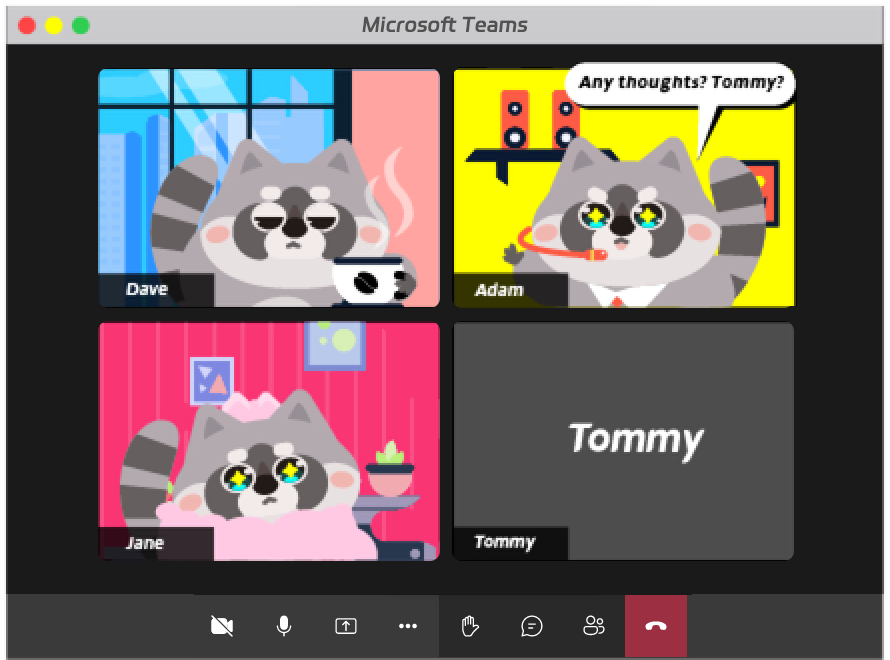Hang up with the red phone button
This screenshot has height=660, width=890.
[656, 626]
